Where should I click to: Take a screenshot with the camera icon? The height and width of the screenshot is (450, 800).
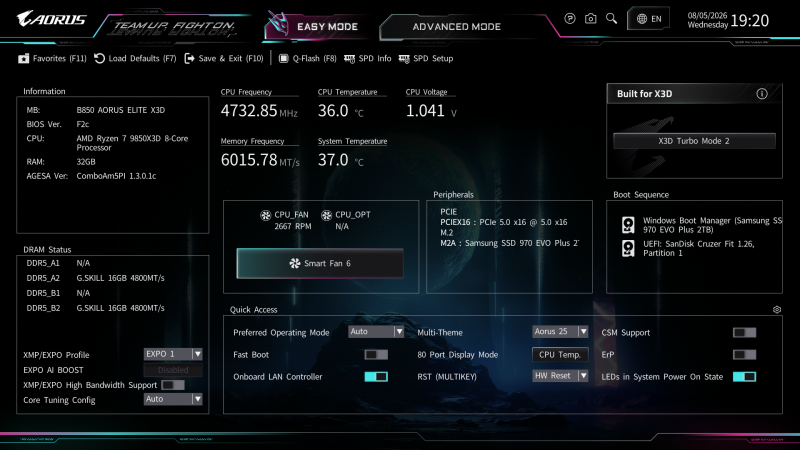(x=590, y=19)
